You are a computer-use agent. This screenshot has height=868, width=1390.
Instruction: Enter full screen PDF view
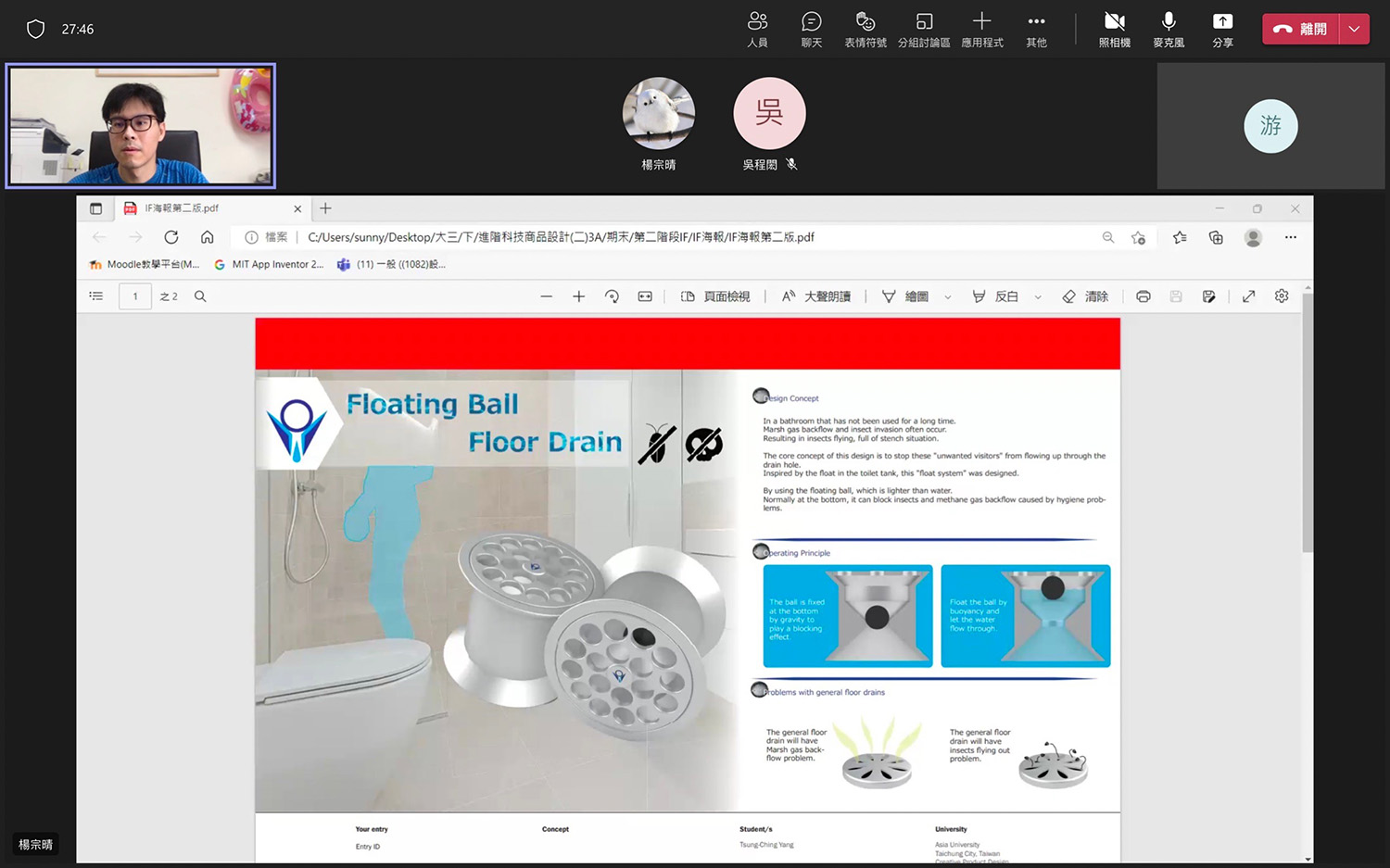pyautogui.click(x=1249, y=296)
